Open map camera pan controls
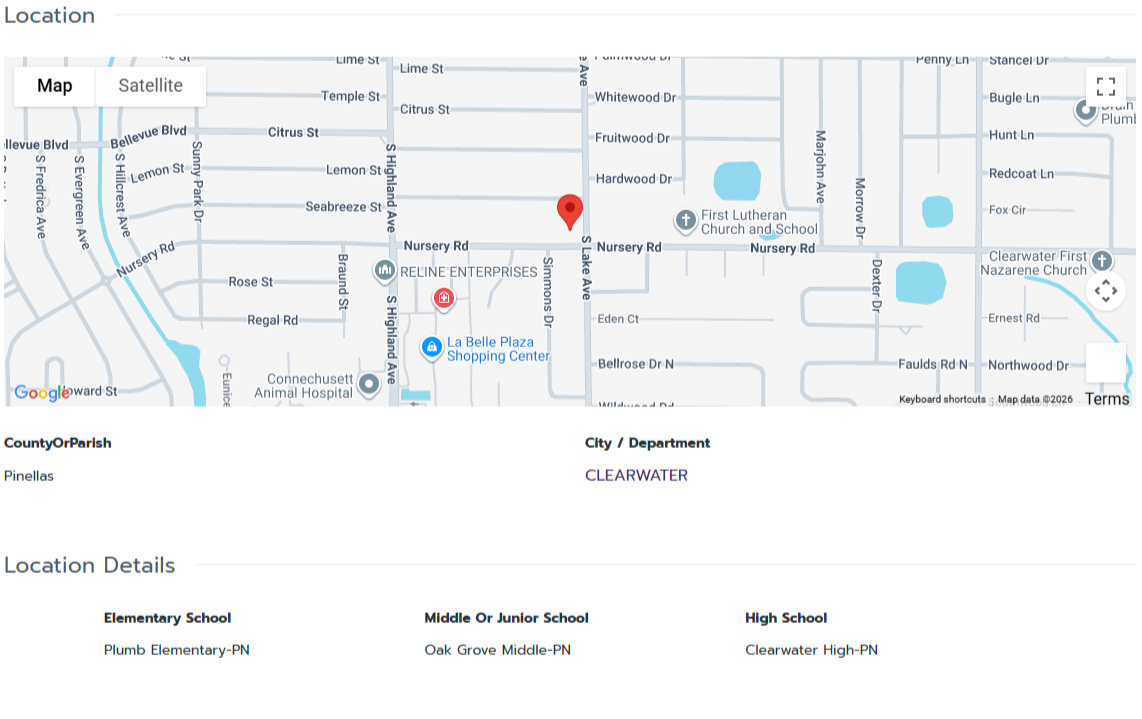The height and width of the screenshot is (719, 1142). 1105,291
